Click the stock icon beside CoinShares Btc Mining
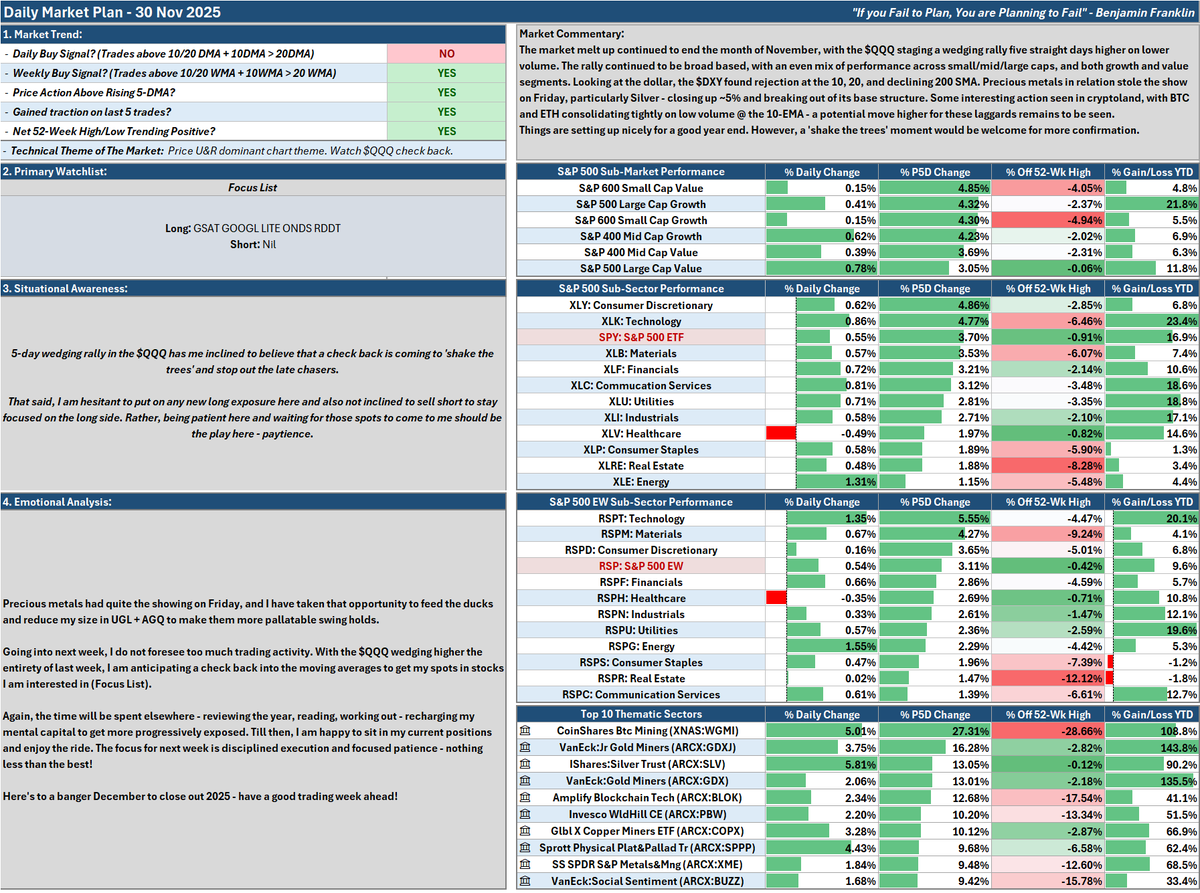Image resolution: width=1200 pixels, height=893 pixels. (x=526, y=731)
